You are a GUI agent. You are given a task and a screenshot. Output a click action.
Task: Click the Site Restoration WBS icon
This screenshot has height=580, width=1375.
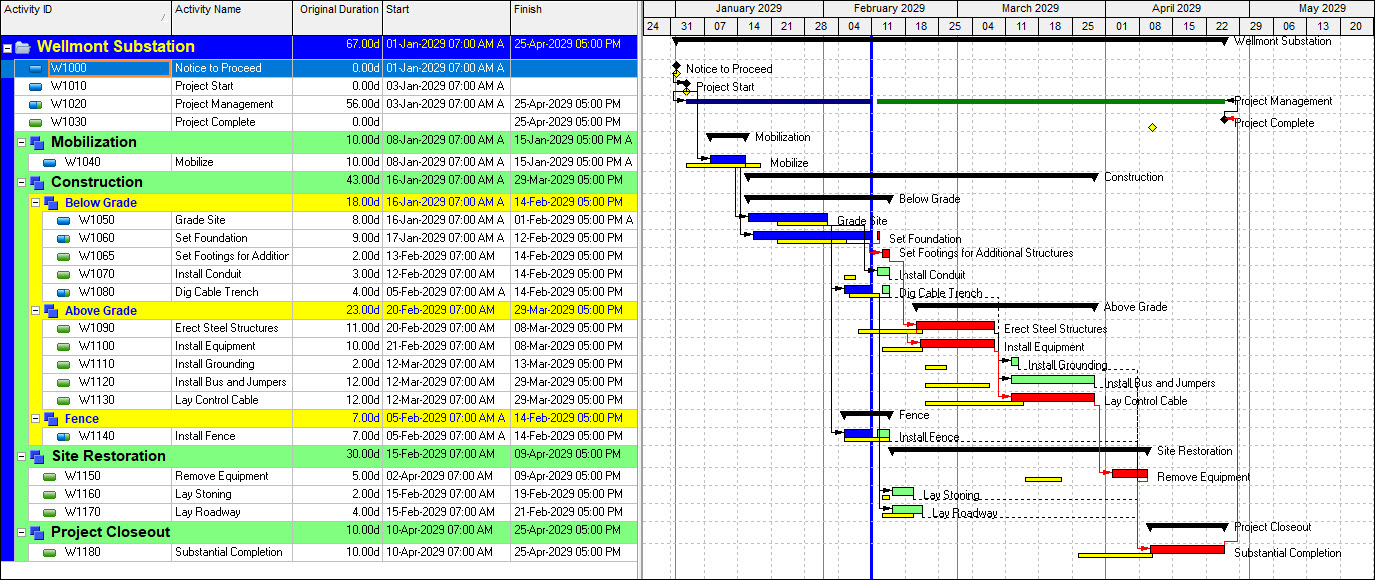pyautogui.click(x=37, y=457)
